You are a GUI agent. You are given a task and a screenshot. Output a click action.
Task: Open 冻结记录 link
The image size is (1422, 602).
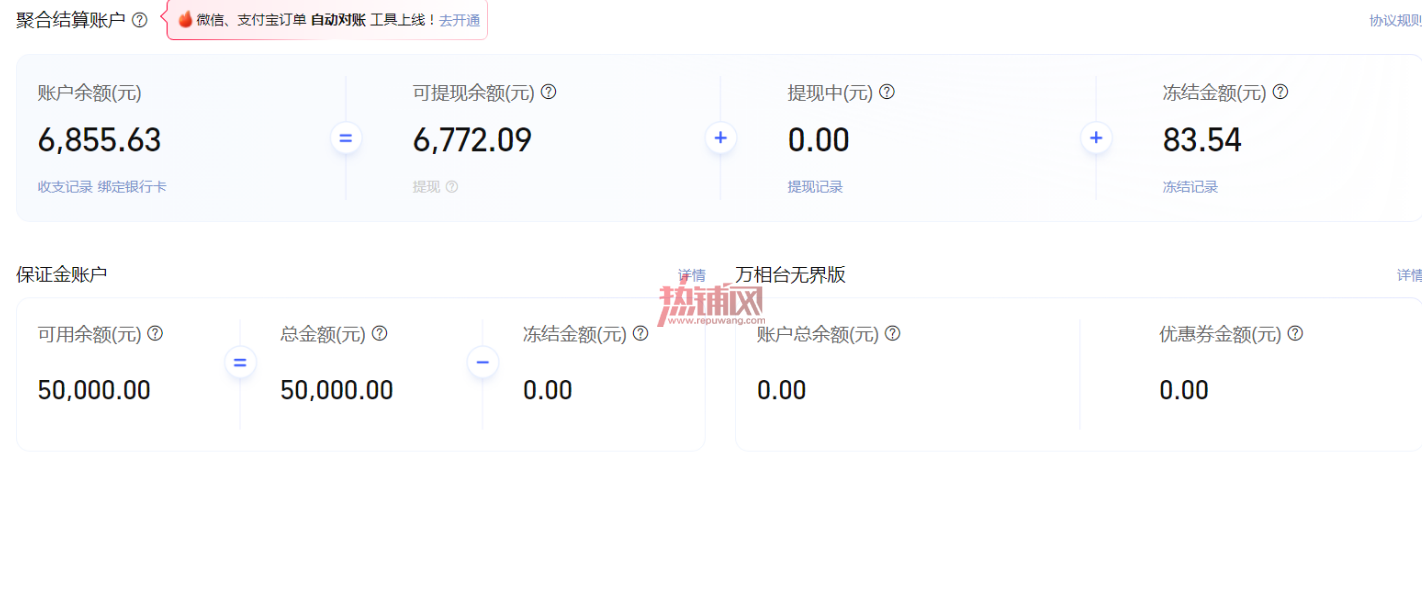click(x=1190, y=187)
